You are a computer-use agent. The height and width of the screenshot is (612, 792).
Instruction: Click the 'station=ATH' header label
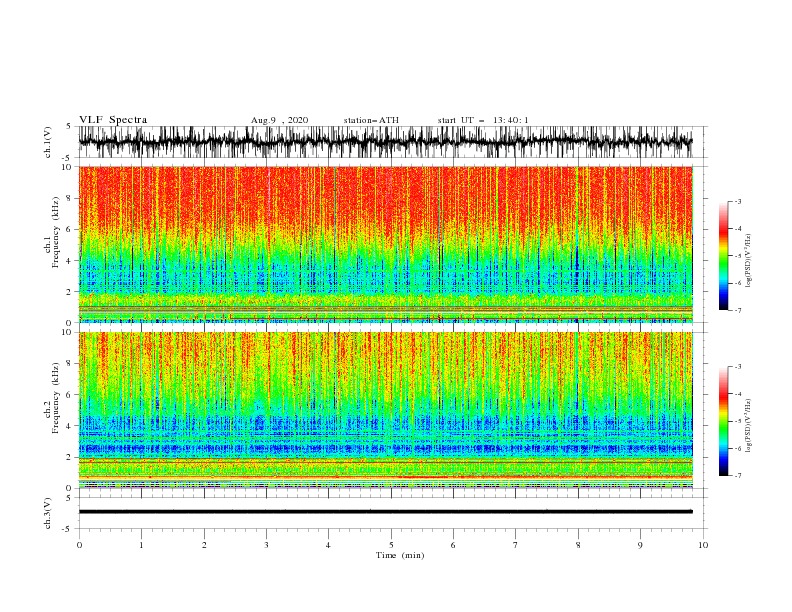coord(371,120)
